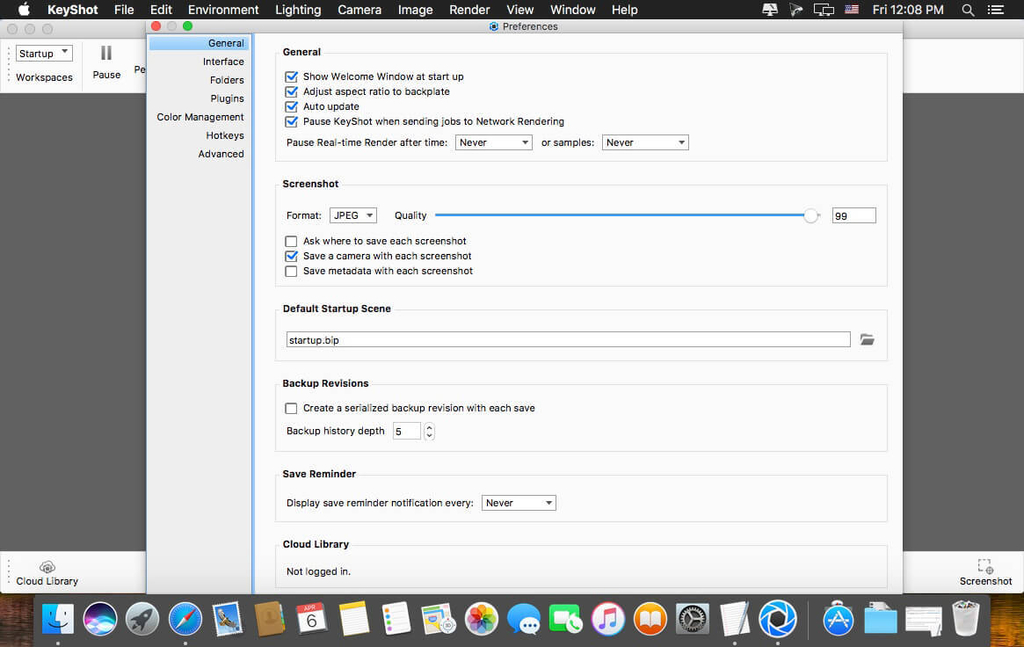
Task: Open iTunes music note icon in dock
Action: coord(608,618)
